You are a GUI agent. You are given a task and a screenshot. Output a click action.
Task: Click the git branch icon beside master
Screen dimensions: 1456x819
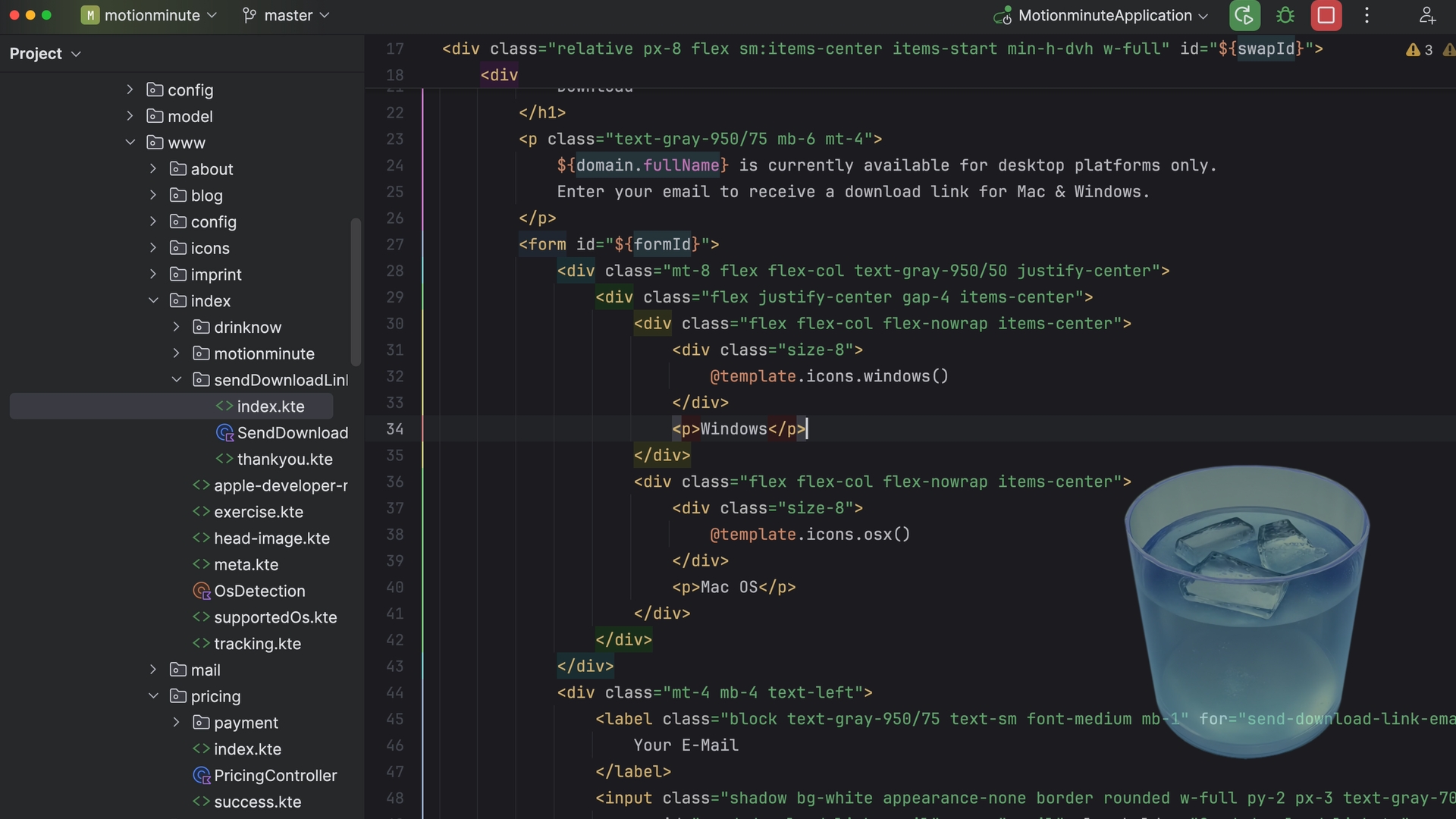coord(249,15)
